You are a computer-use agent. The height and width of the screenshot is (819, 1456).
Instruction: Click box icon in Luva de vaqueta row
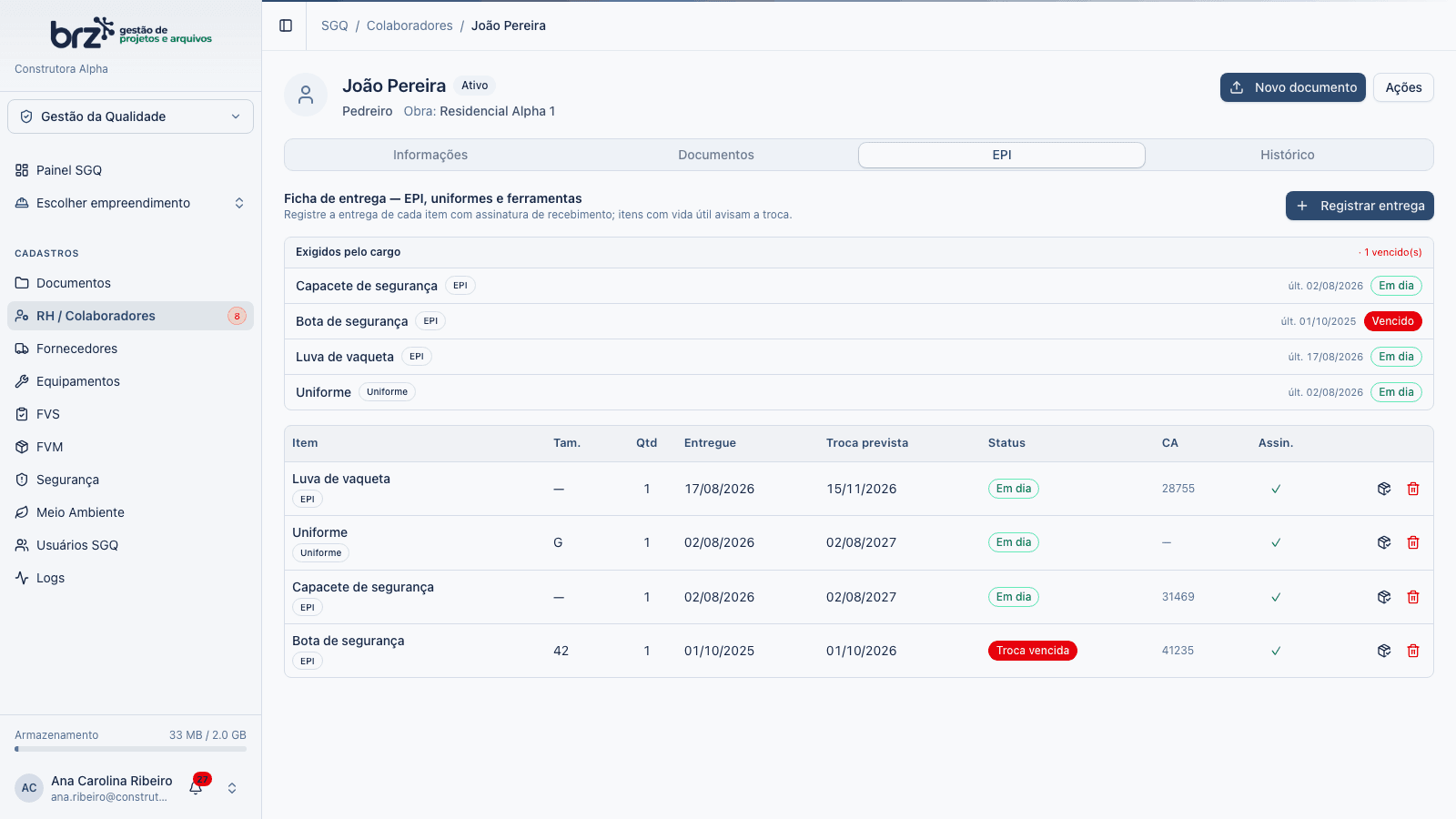tap(1384, 489)
